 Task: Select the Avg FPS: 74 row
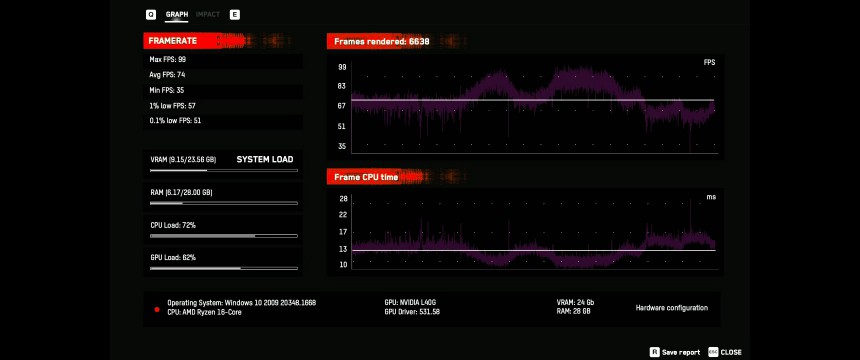[x=223, y=75]
